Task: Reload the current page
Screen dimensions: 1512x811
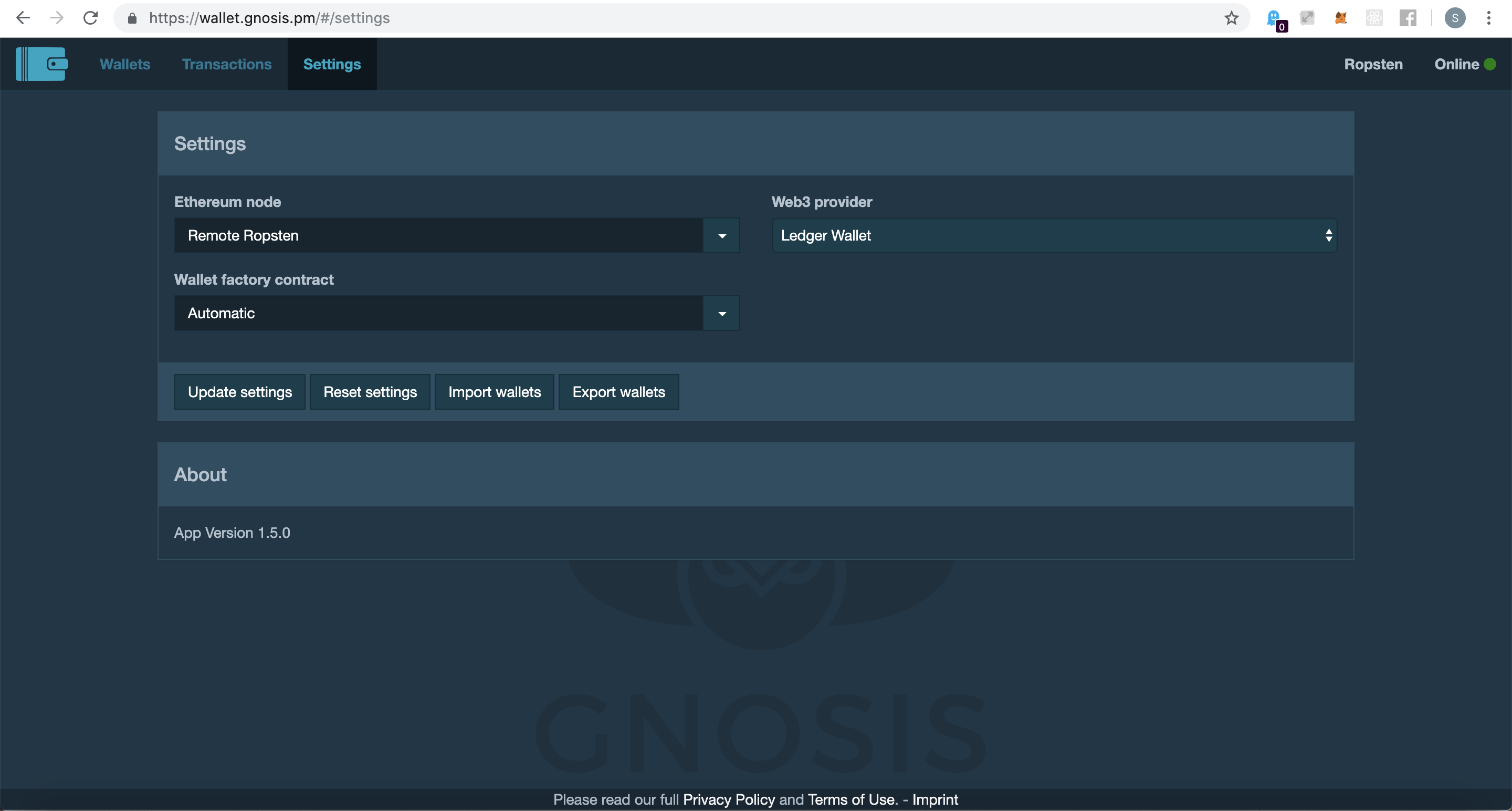Action: point(90,18)
